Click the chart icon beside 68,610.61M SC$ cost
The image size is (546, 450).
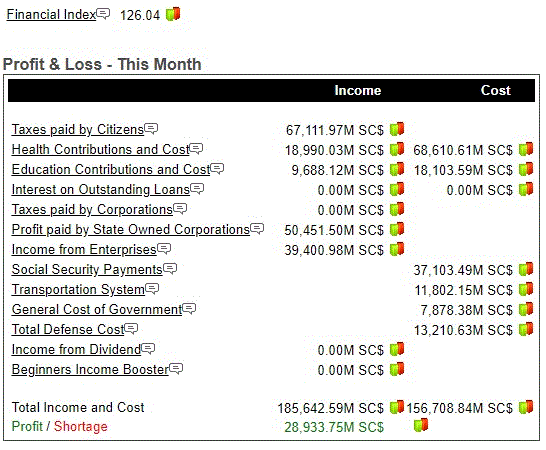[x=526, y=149]
